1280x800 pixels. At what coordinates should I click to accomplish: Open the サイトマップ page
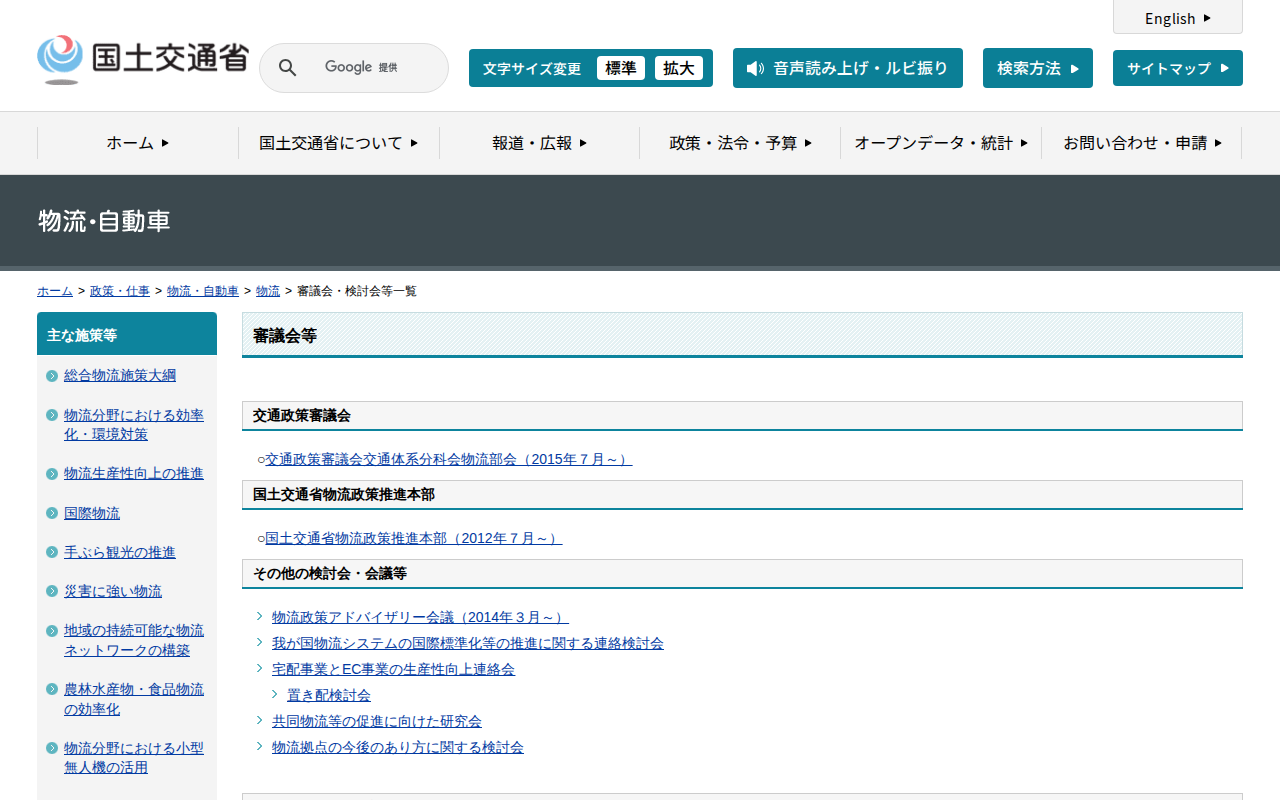(x=1177, y=68)
